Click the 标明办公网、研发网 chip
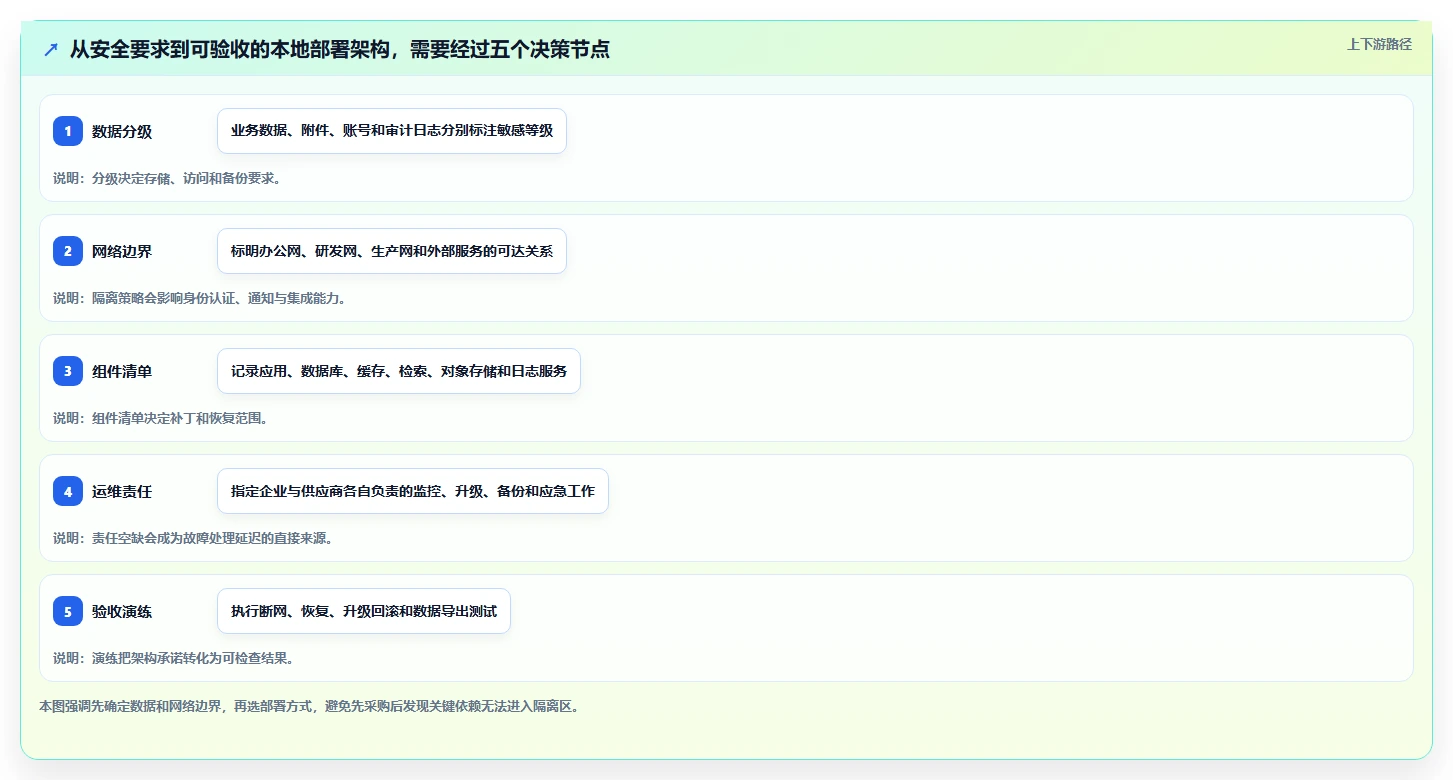The image size is (1453, 780). pyautogui.click(x=392, y=251)
